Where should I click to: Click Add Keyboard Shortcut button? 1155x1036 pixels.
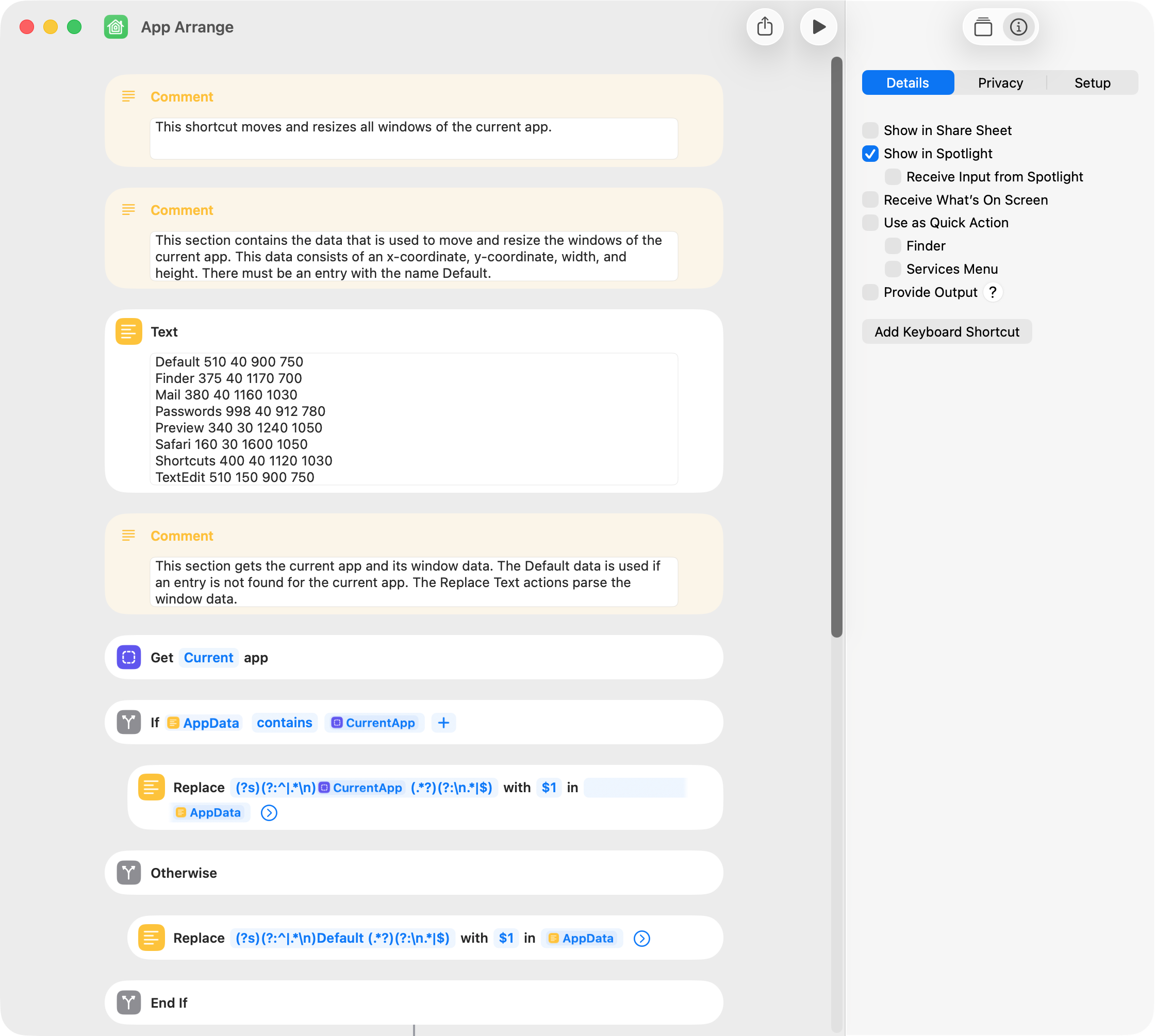947,332
